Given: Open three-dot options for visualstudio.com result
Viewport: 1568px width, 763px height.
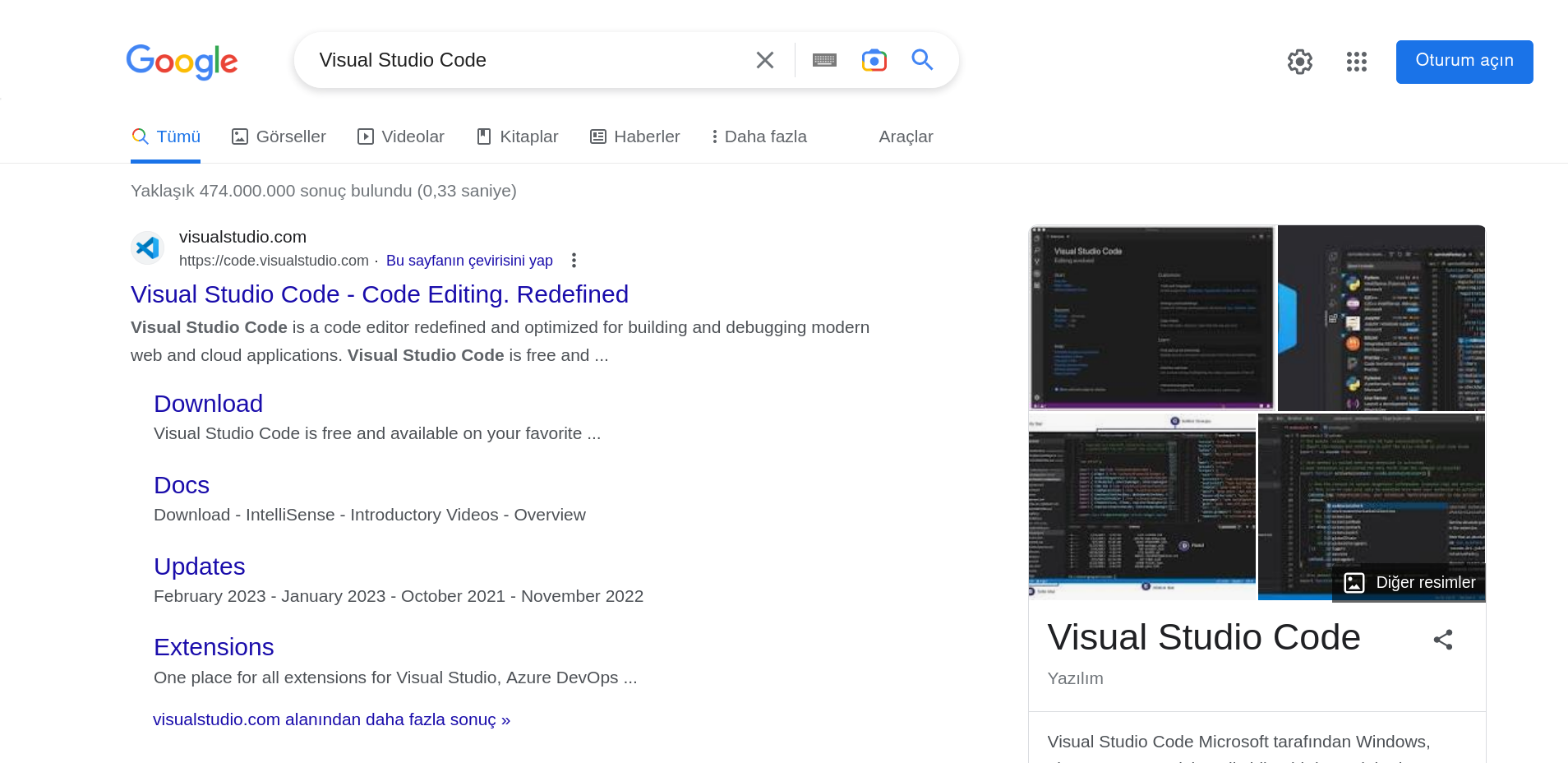Looking at the screenshot, I should click(x=574, y=261).
